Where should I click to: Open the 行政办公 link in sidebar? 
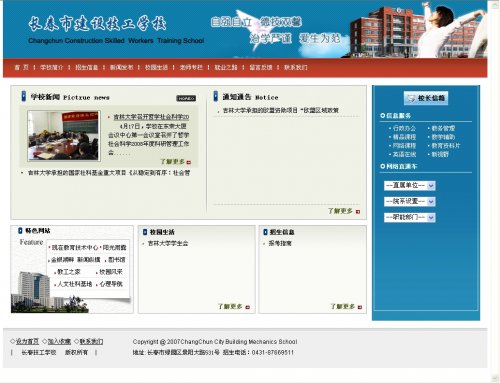pos(404,128)
